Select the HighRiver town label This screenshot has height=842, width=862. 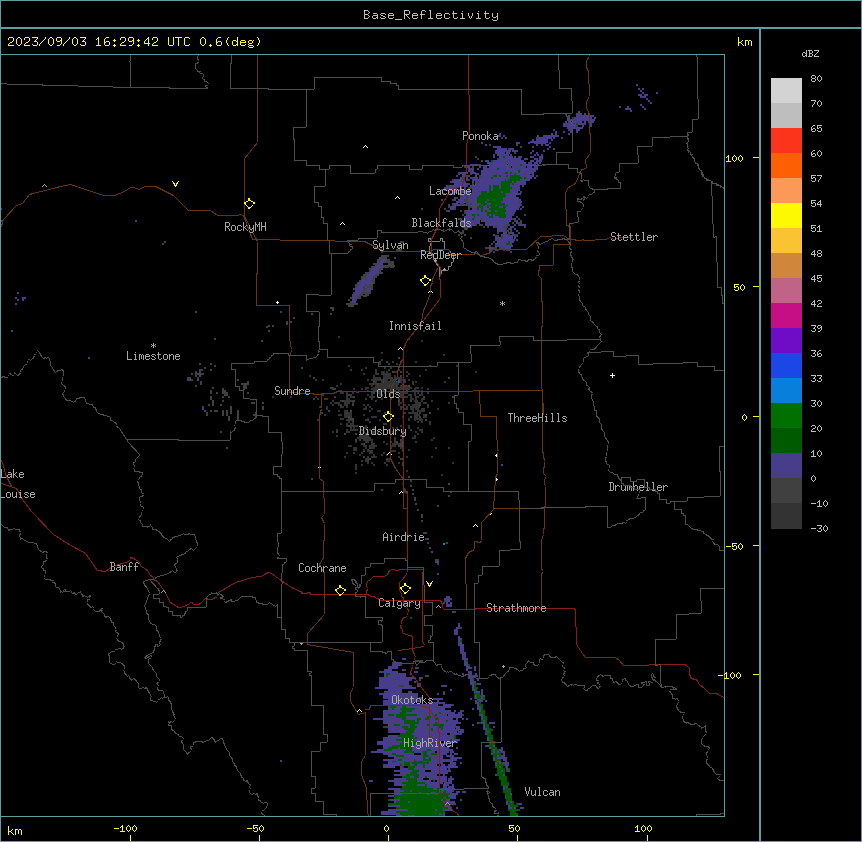pyautogui.click(x=430, y=743)
